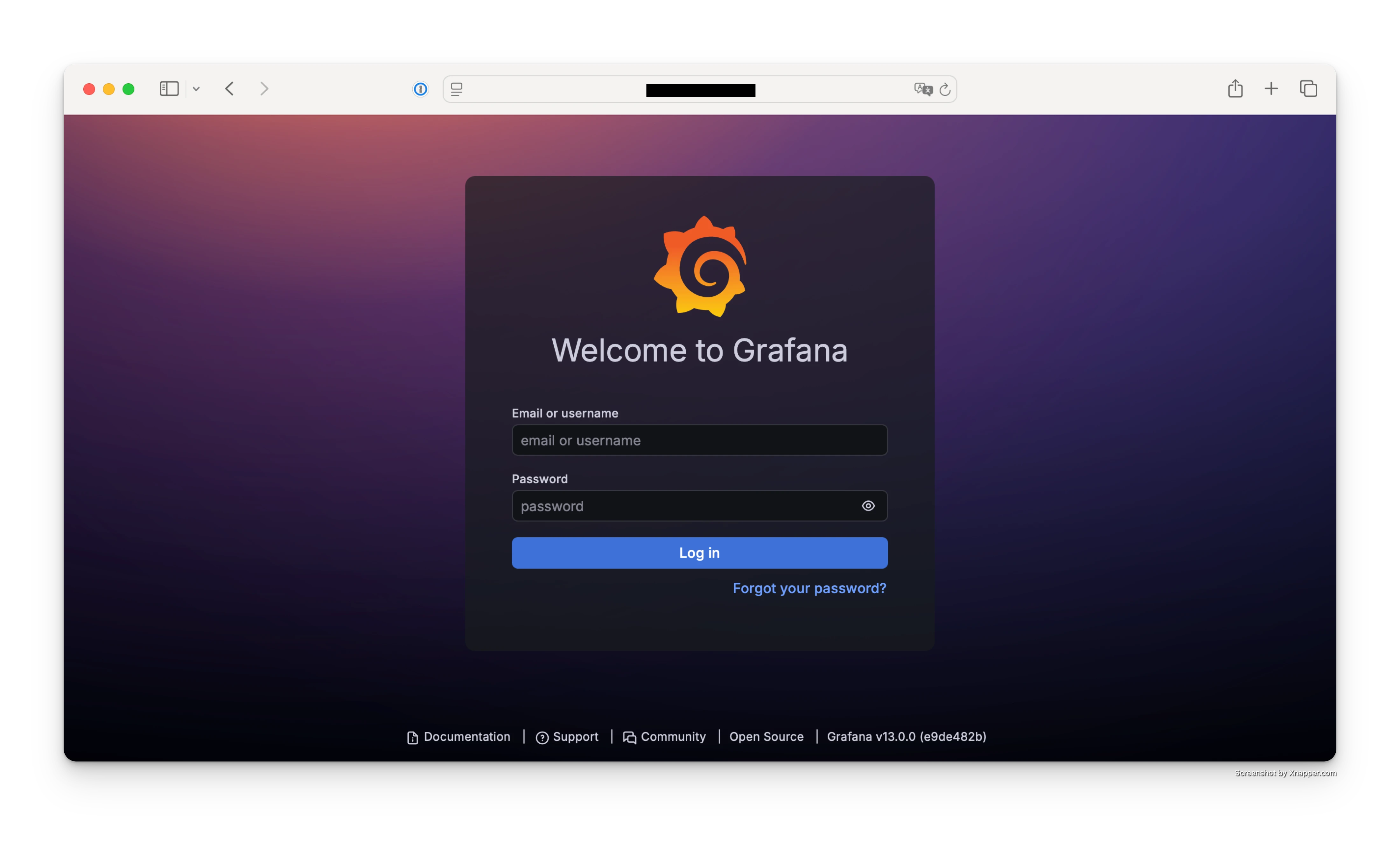This screenshot has height=841, width=1400.
Task: Click the Support question mark icon
Action: coord(542,737)
